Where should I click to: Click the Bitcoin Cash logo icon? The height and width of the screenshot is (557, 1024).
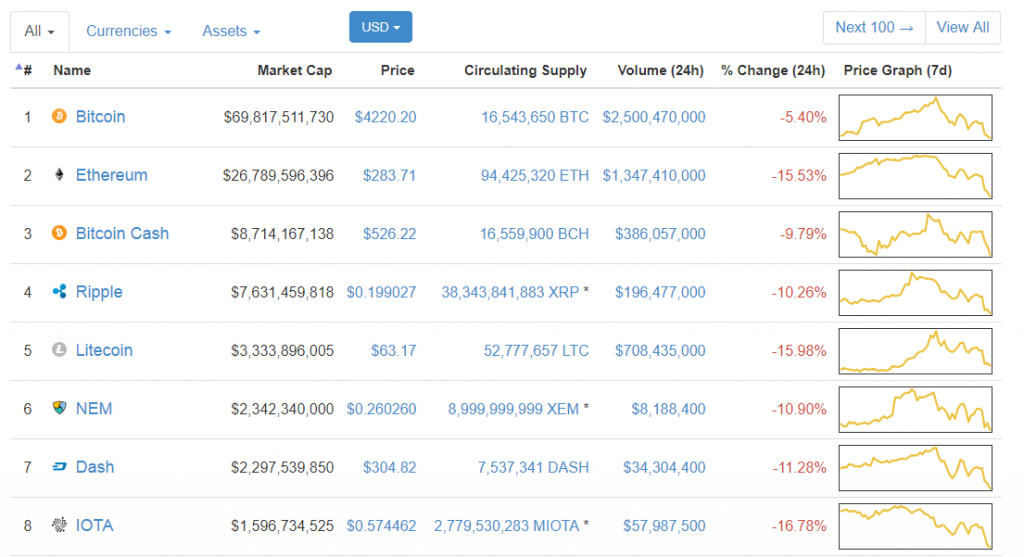(59, 233)
